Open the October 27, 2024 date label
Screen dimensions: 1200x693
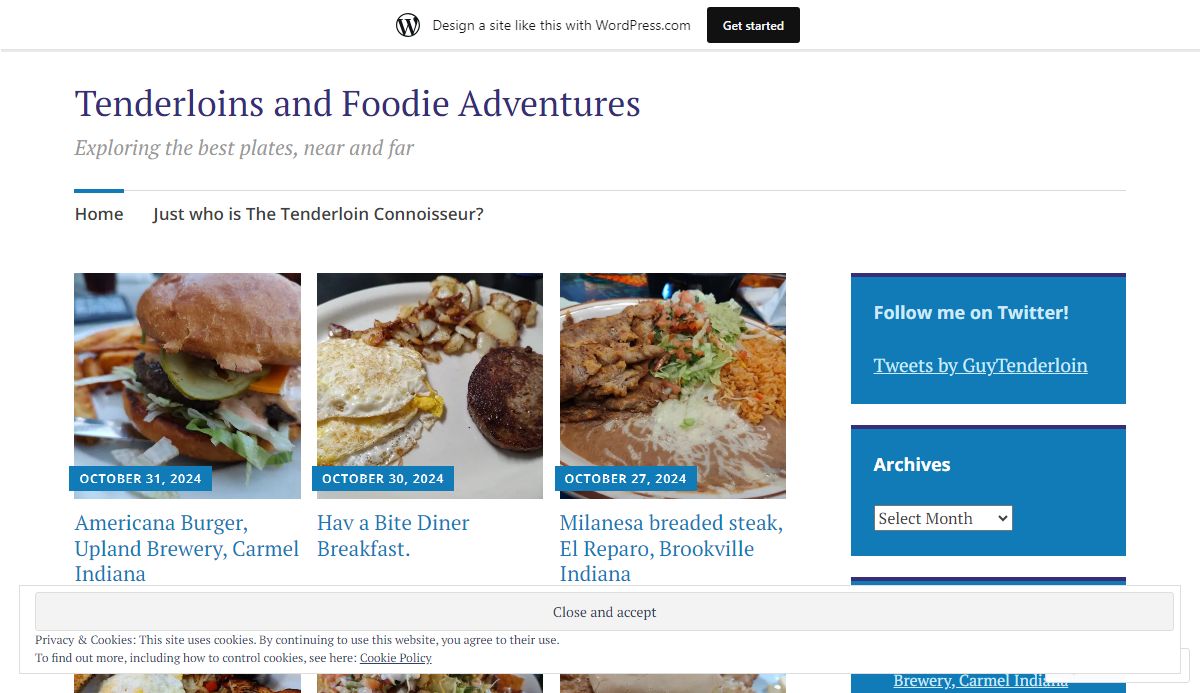coord(626,479)
